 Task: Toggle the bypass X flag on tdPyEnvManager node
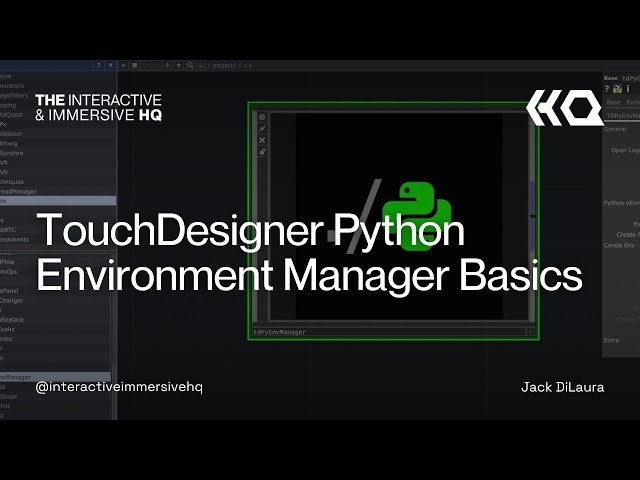click(x=262, y=140)
